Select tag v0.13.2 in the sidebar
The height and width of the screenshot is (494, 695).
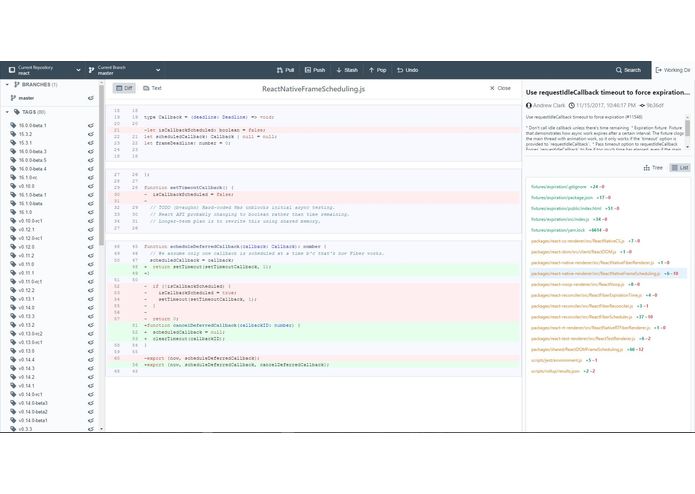[x=26, y=325]
